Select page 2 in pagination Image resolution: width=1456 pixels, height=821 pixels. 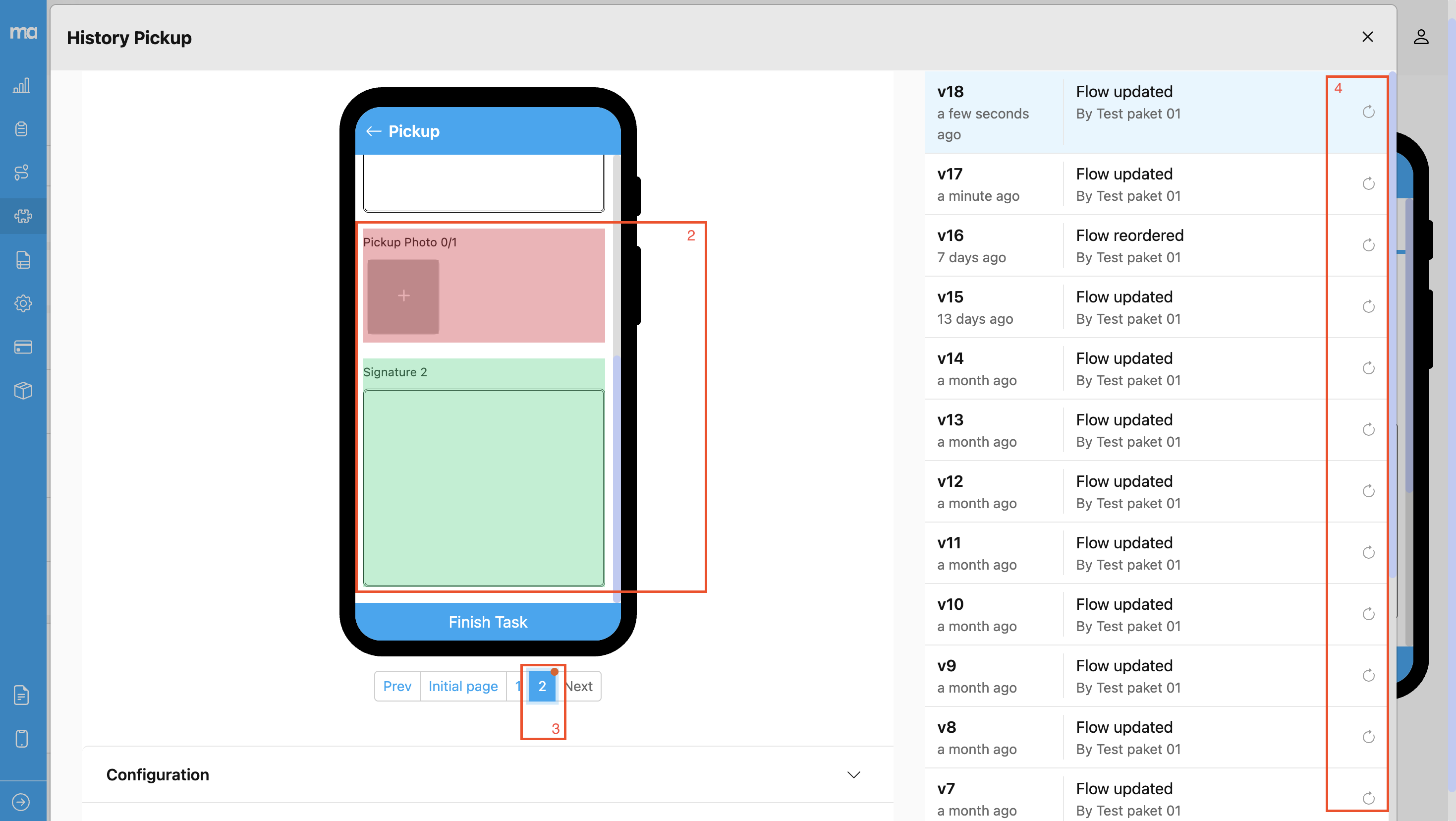(x=542, y=687)
